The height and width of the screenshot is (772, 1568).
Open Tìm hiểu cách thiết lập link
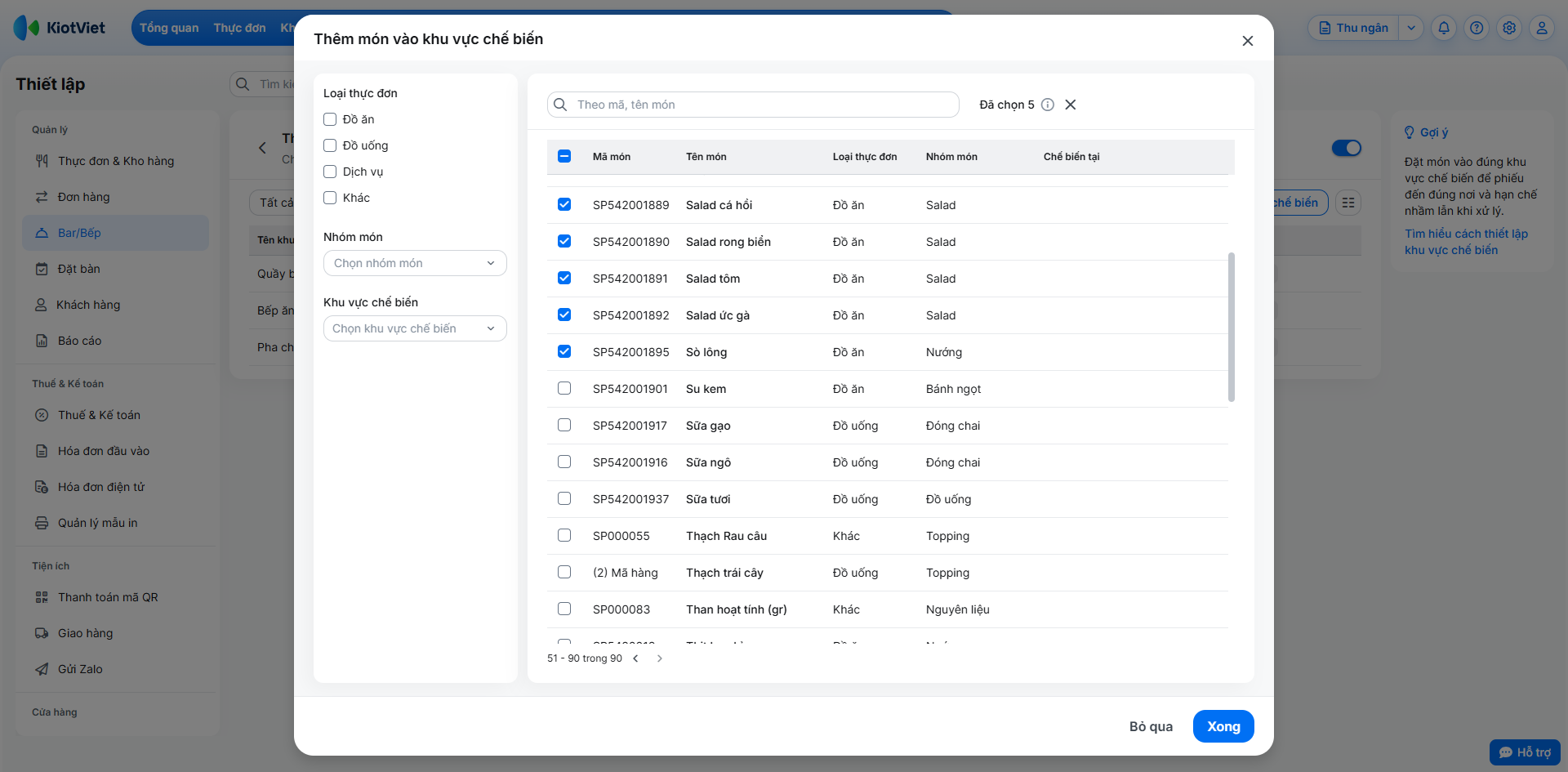point(1466,242)
